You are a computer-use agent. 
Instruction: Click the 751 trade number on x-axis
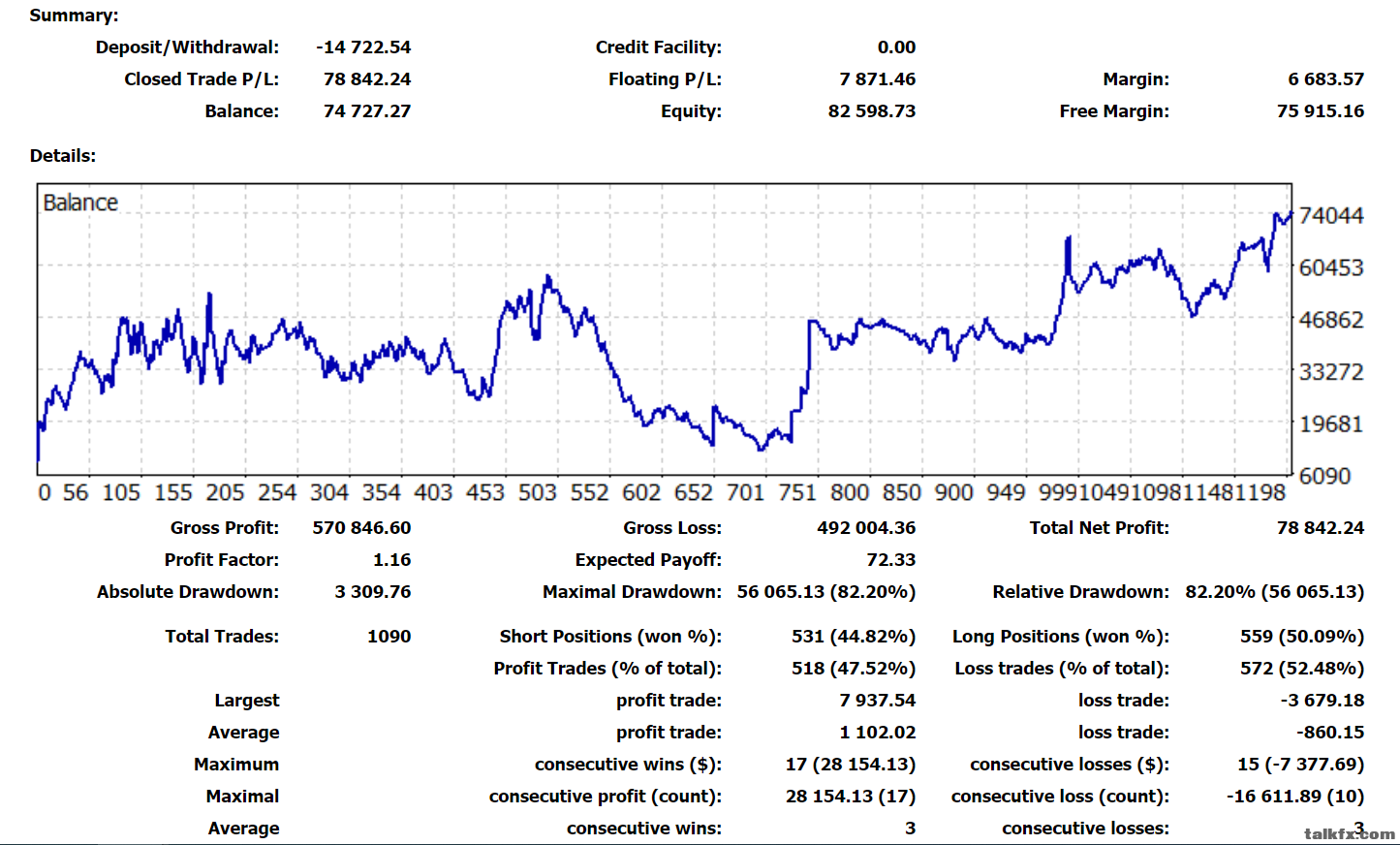[797, 492]
